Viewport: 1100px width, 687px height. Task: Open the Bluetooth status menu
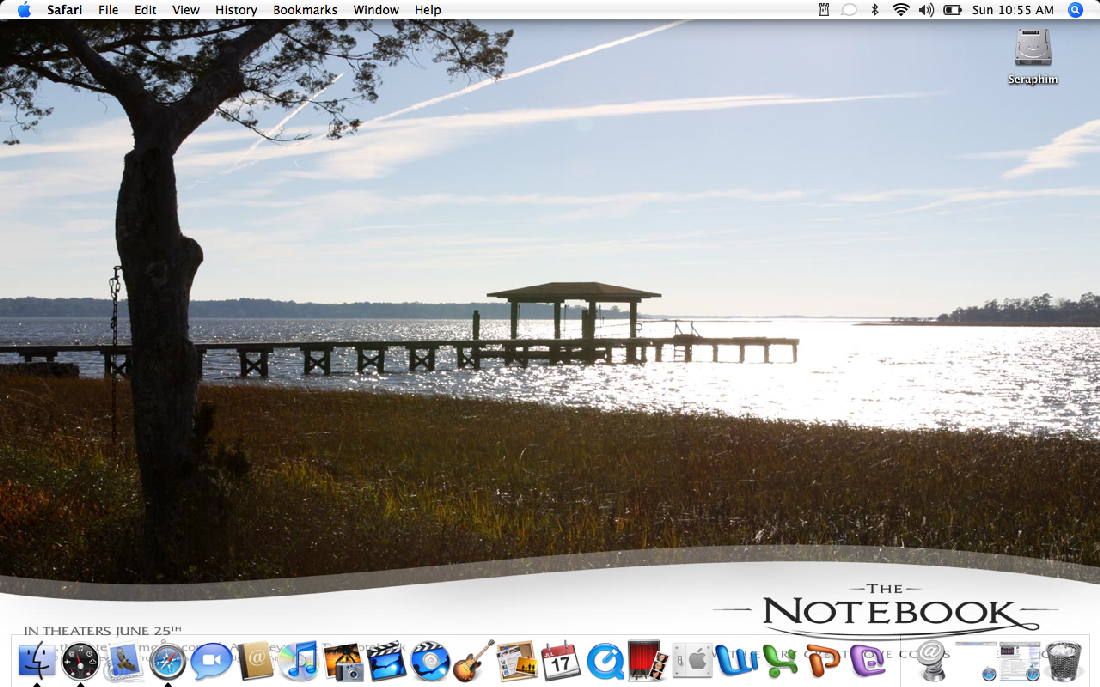pos(875,10)
